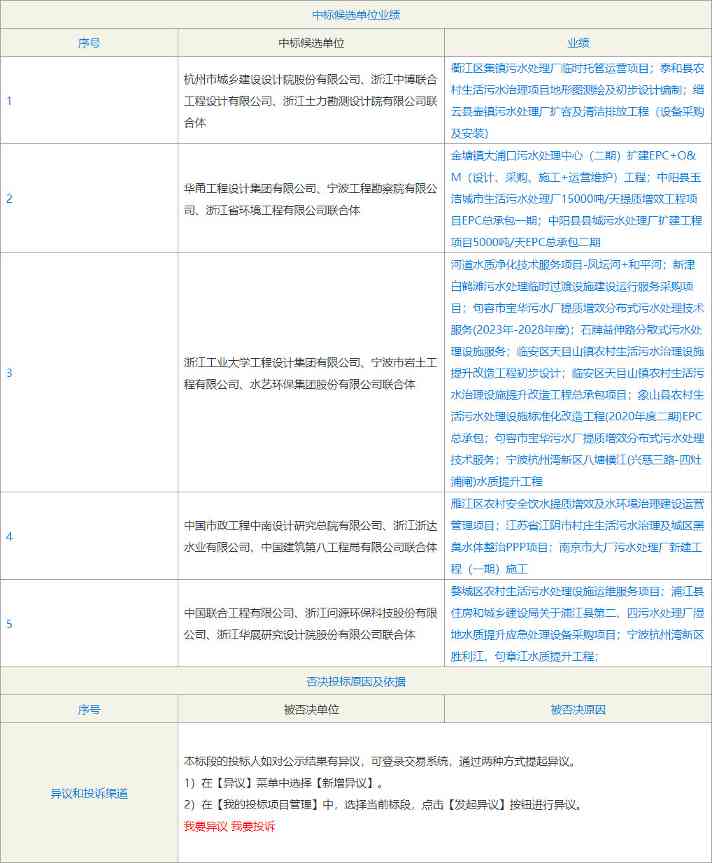Click the "被否决单位" column header
Image resolution: width=712 pixels, height=863 pixels.
[x=311, y=709]
